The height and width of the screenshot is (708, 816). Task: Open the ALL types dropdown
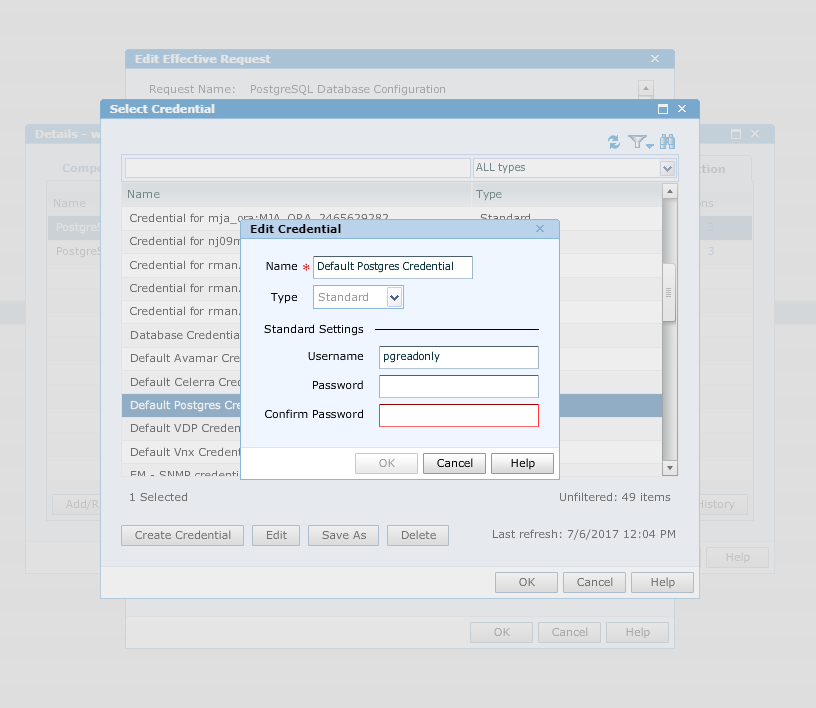click(666, 168)
